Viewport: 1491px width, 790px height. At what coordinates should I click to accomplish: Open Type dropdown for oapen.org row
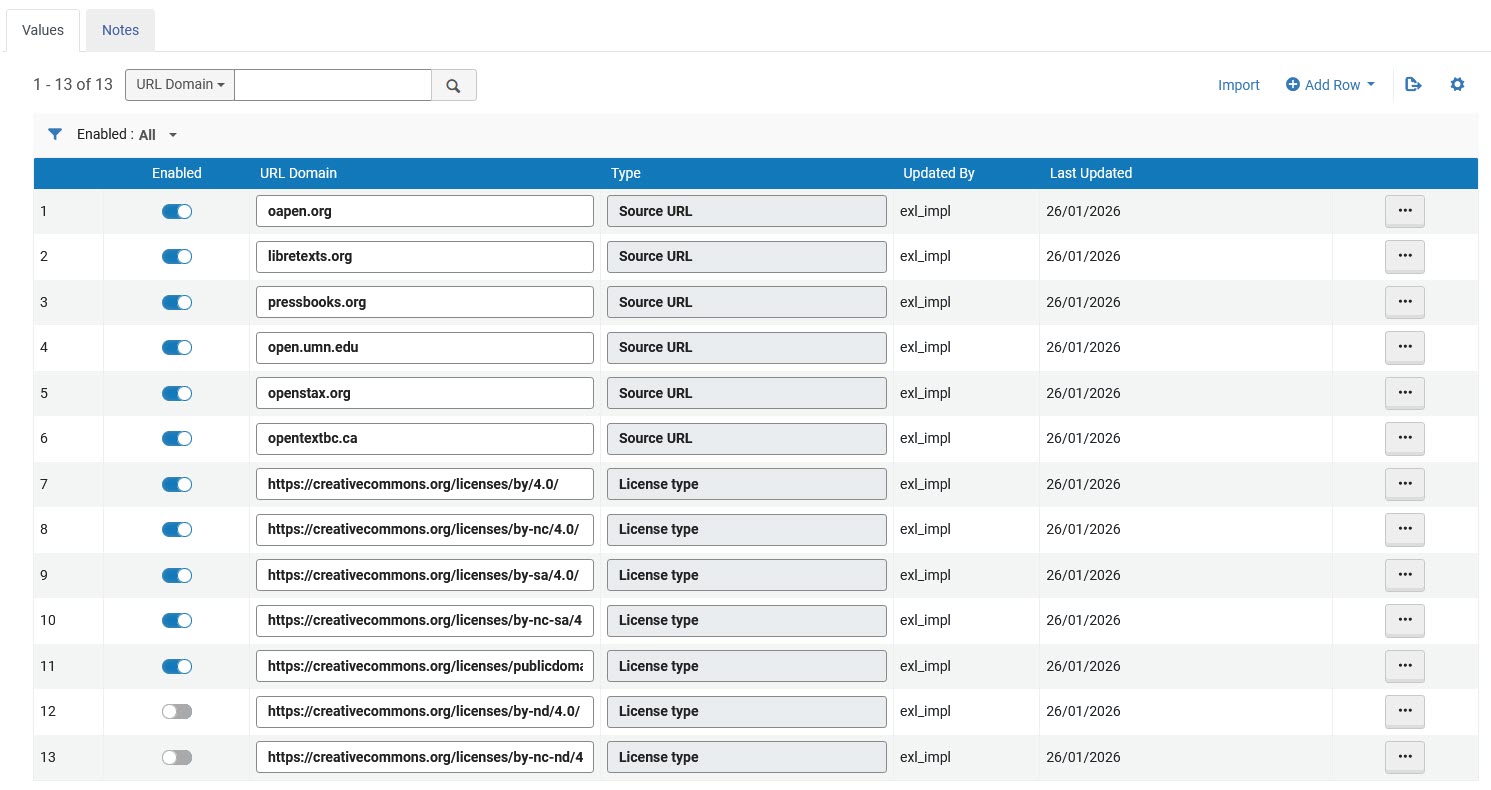747,211
